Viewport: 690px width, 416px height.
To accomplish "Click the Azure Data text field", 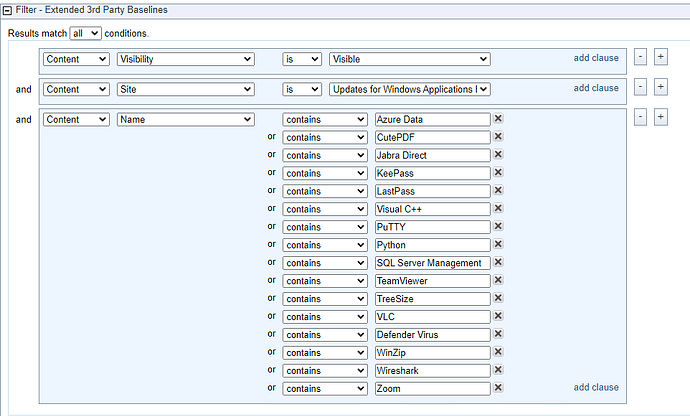I will point(433,120).
